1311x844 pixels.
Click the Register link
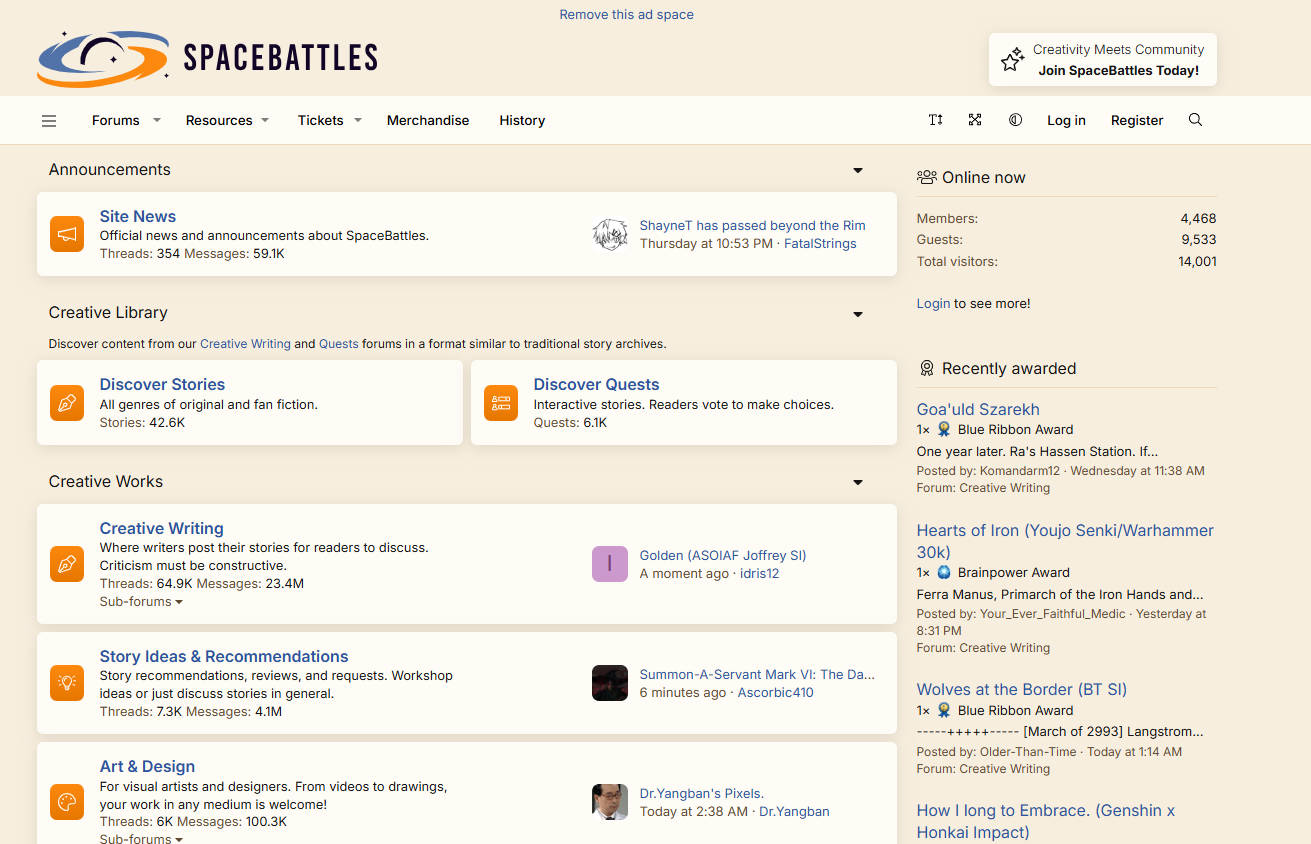1137,120
